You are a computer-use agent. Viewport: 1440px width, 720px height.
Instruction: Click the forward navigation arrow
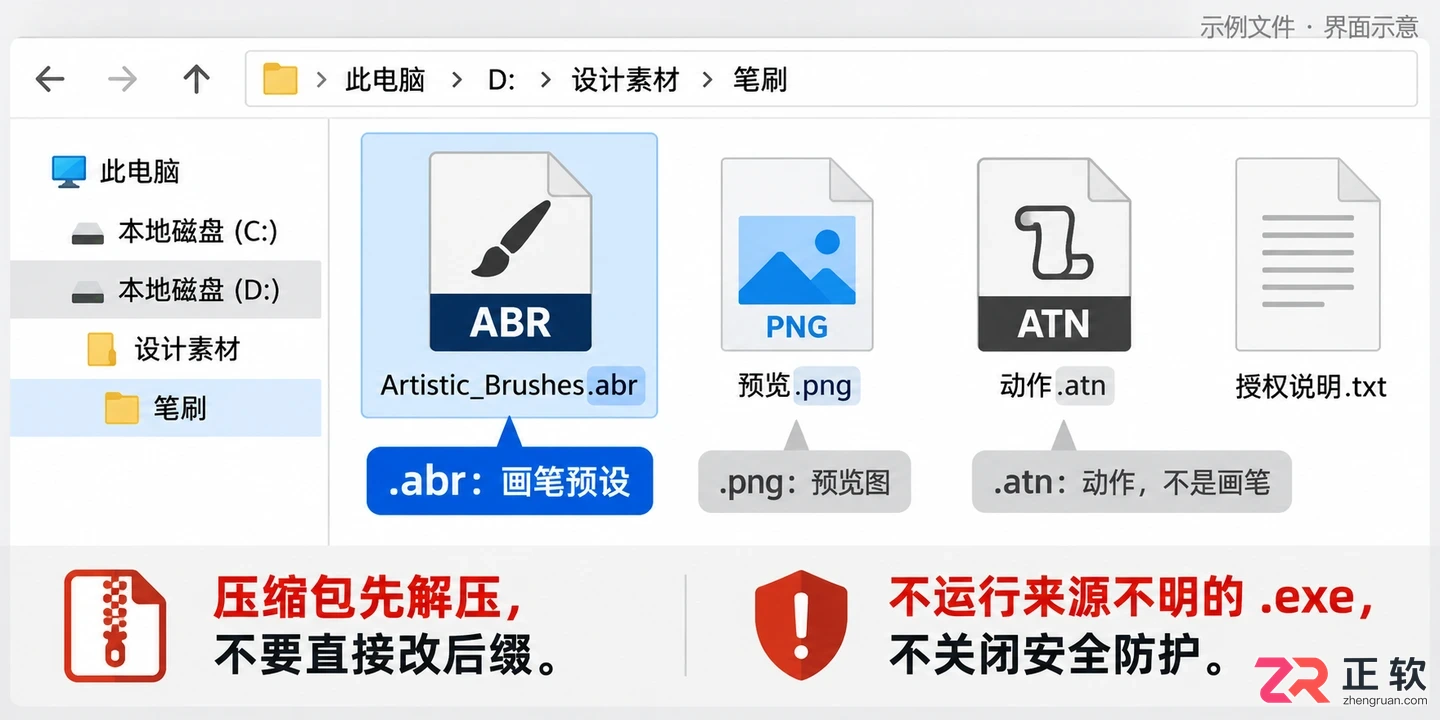122,79
